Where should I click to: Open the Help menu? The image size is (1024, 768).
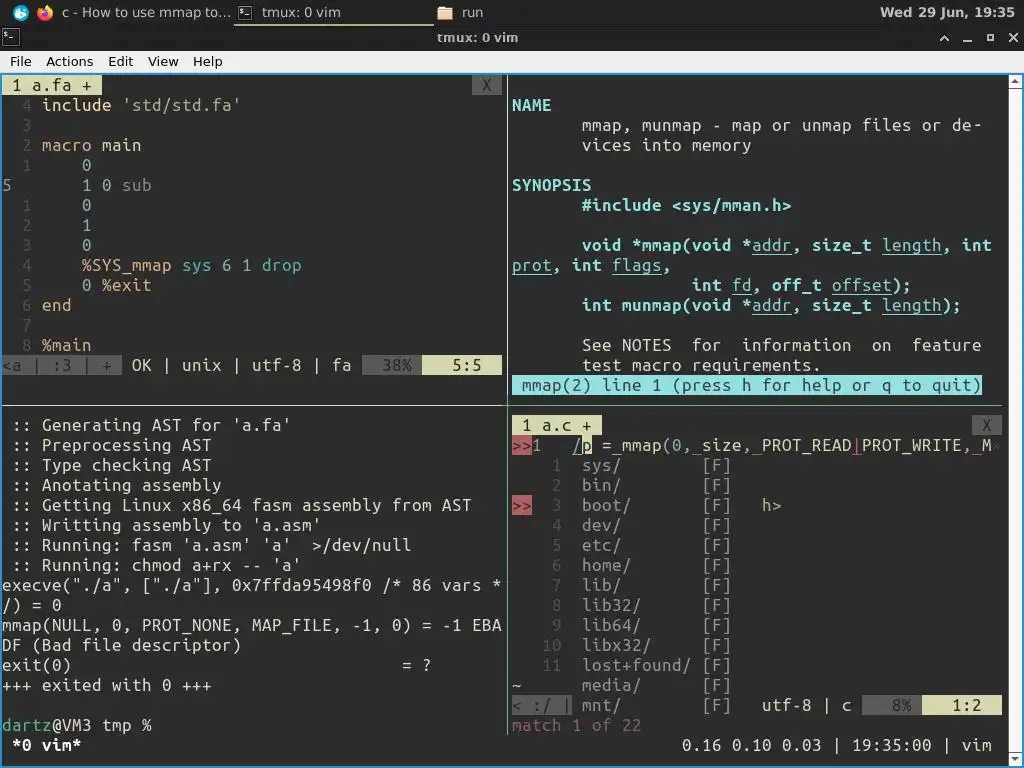208,61
